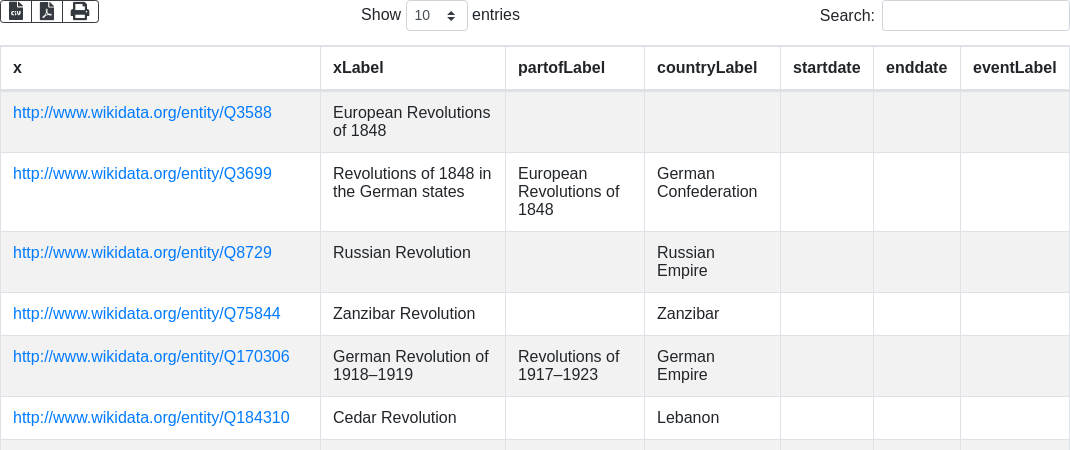Export table as PDF document
Screen dimensions: 1070x450
click(x=47, y=11)
